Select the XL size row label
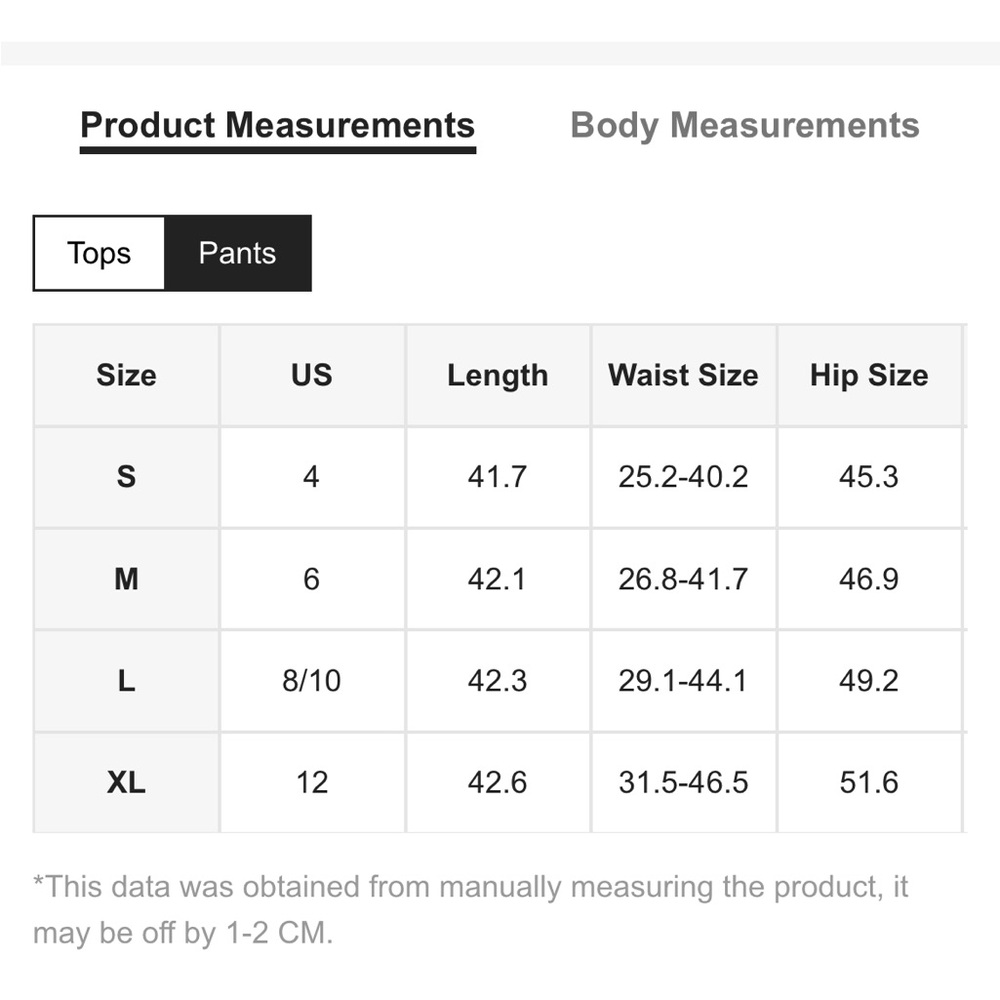This screenshot has width=1000, height=1000. pyautogui.click(x=126, y=782)
